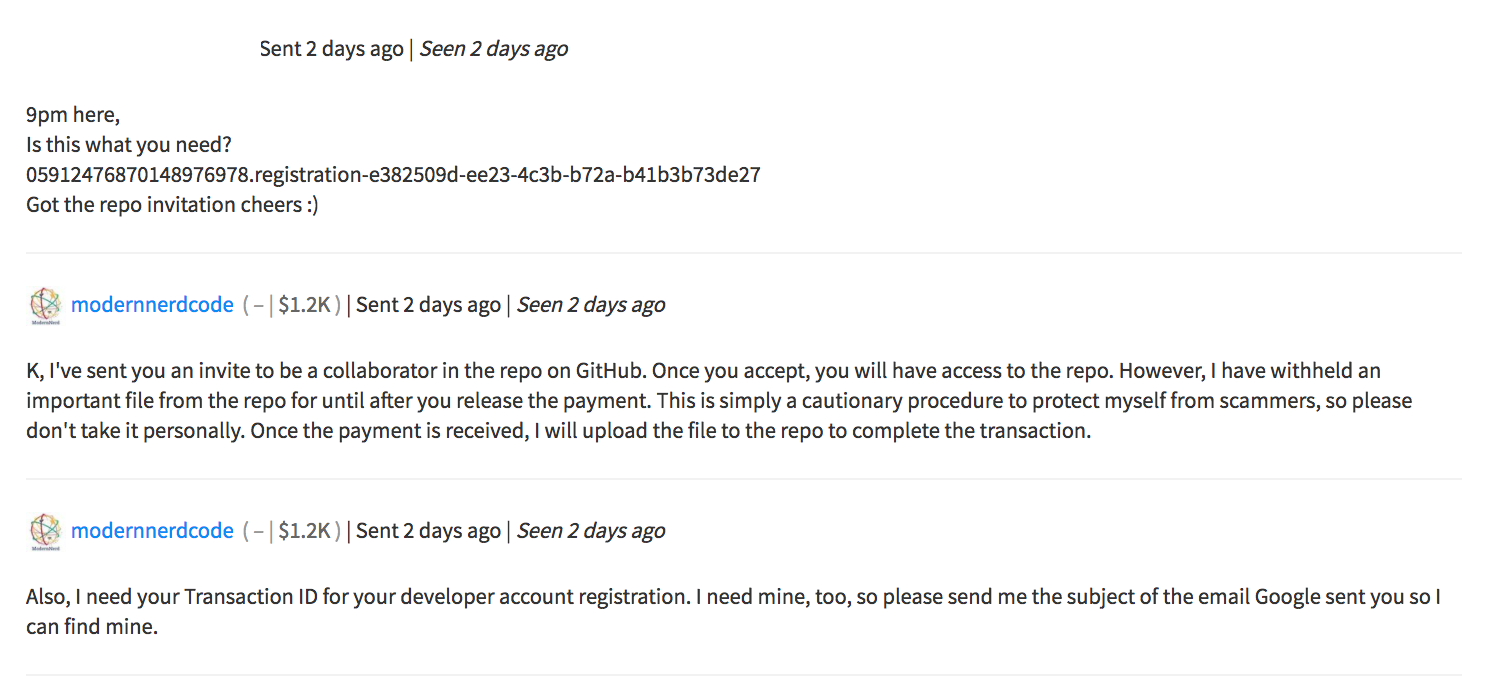
Task: Click the "9pm here," text line
Action: 73,115
